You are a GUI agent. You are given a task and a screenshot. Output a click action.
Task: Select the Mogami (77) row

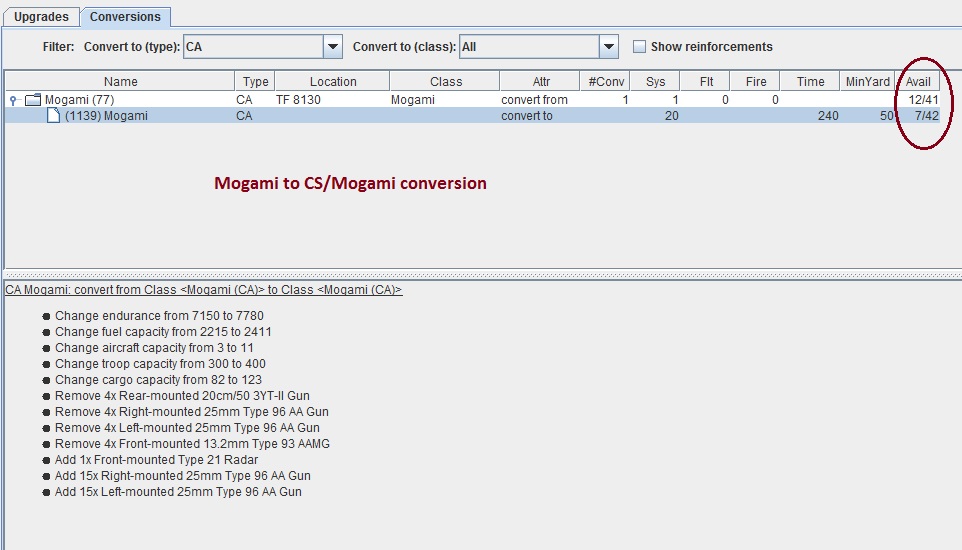[x=472, y=99]
